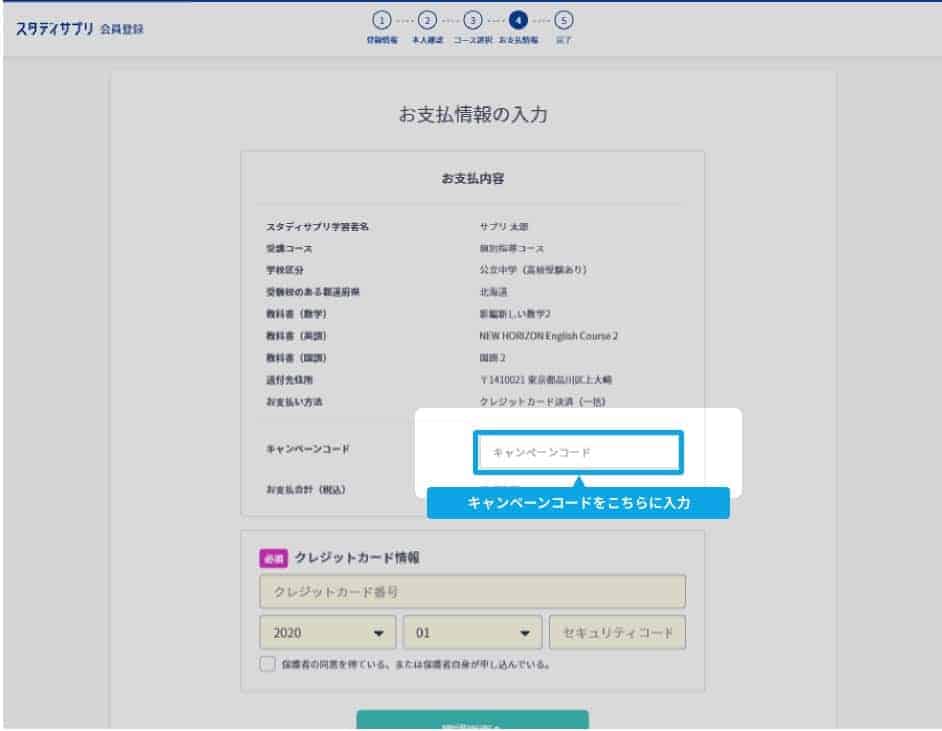942x731 pixels.
Task: Click the スタディサプリ logo in header
Action: [x=55, y=28]
